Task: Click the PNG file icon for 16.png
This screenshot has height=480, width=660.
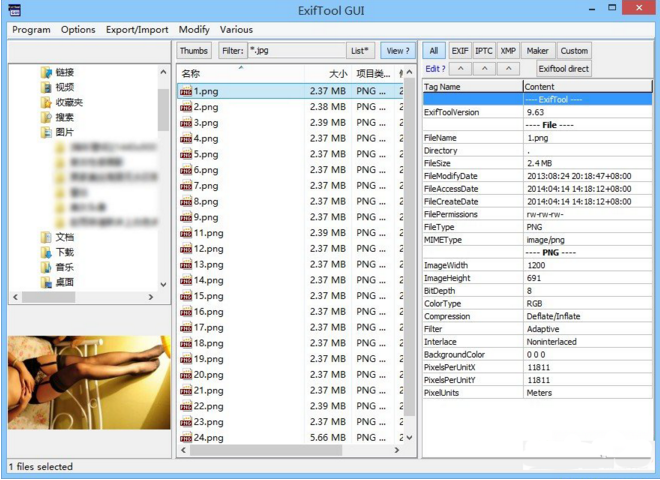Action: (186, 312)
